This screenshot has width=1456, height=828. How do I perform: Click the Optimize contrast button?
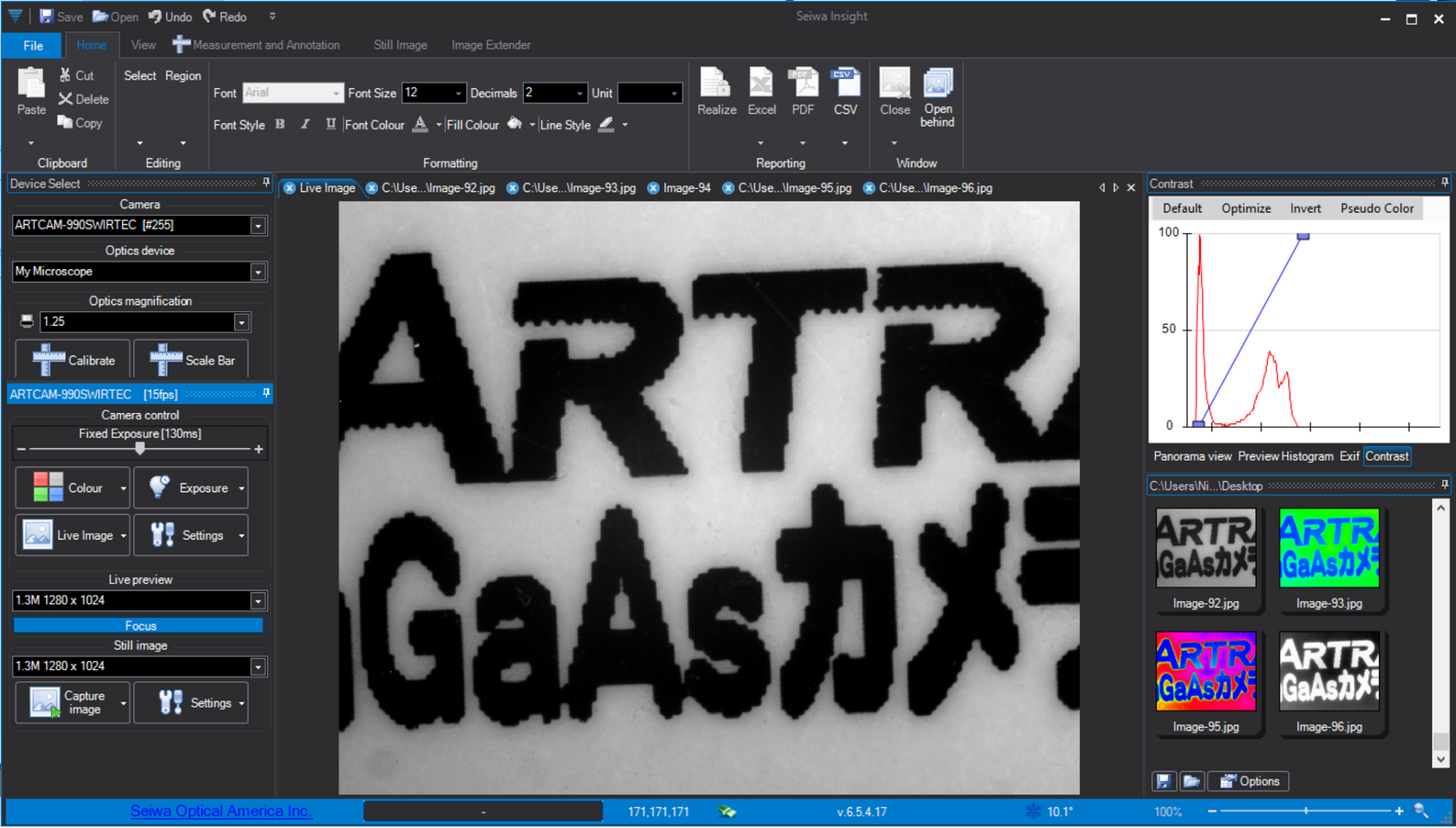tap(1246, 208)
